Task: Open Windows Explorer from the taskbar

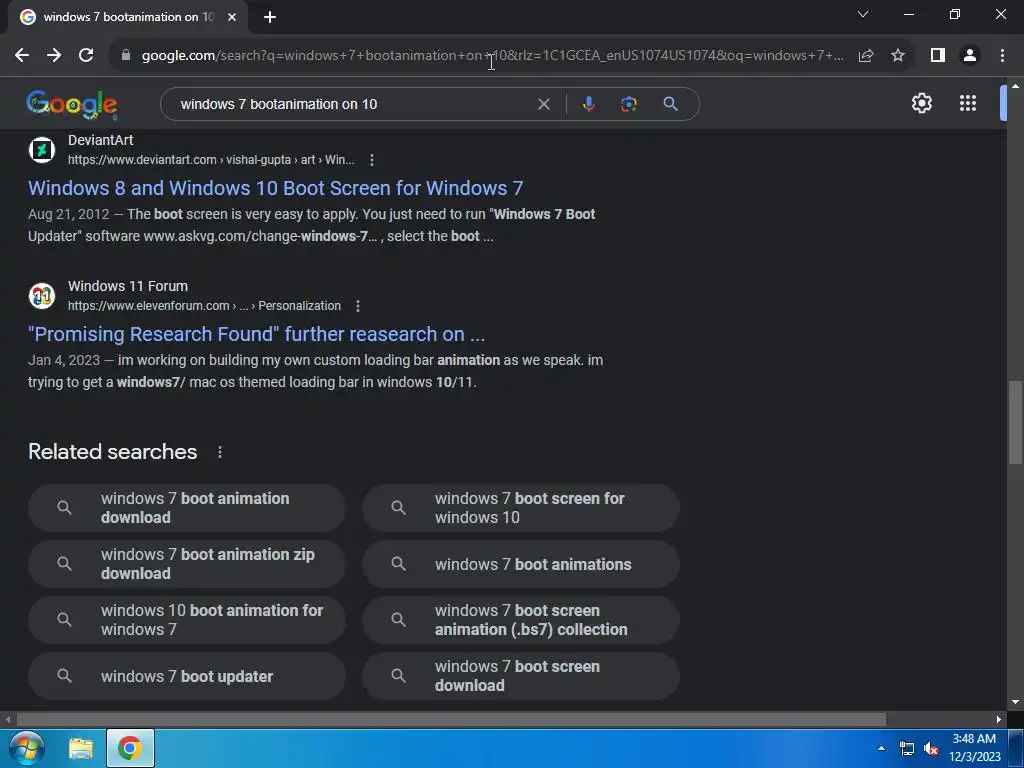Action: click(81, 748)
